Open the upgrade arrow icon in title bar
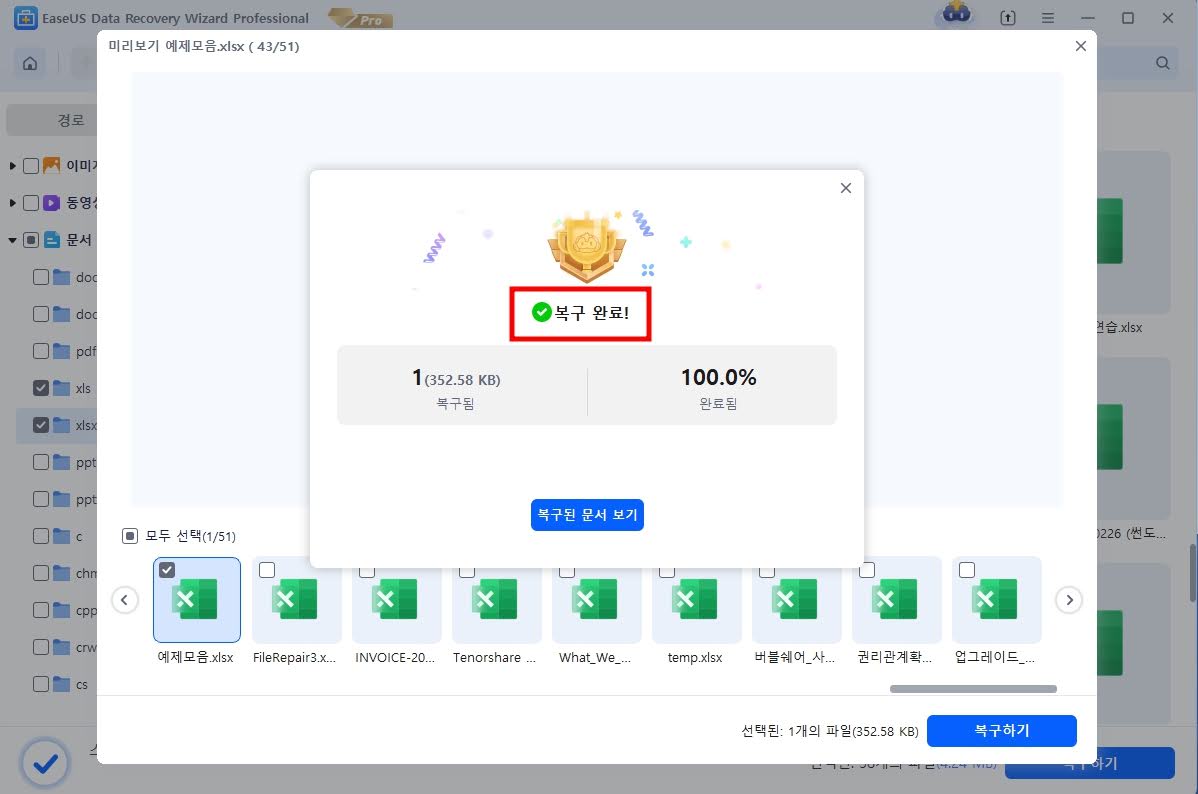The height and width of the screenshot is (794, 1198). tap(1008, 17)
